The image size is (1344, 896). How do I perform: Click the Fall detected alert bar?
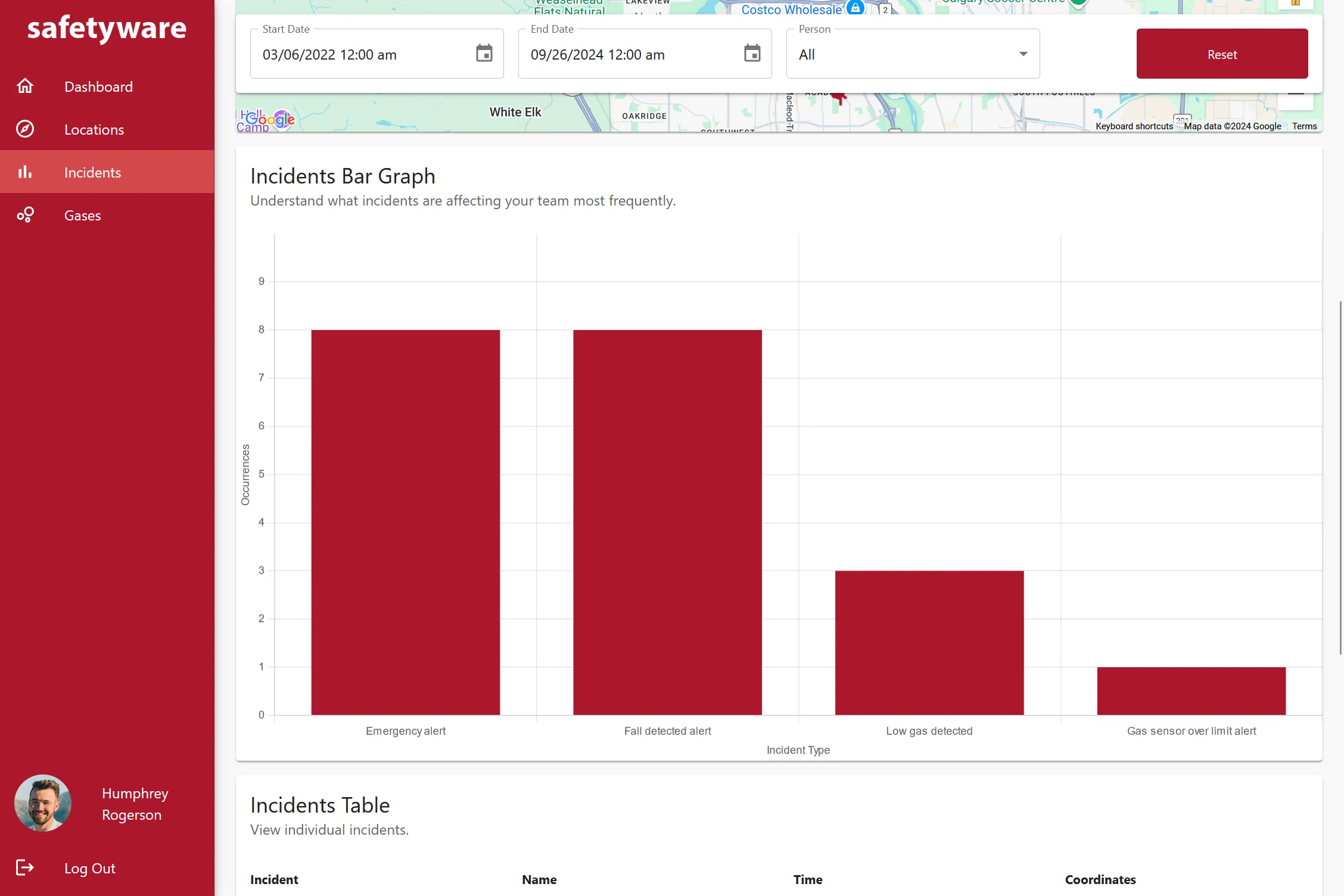coord(667,522)
